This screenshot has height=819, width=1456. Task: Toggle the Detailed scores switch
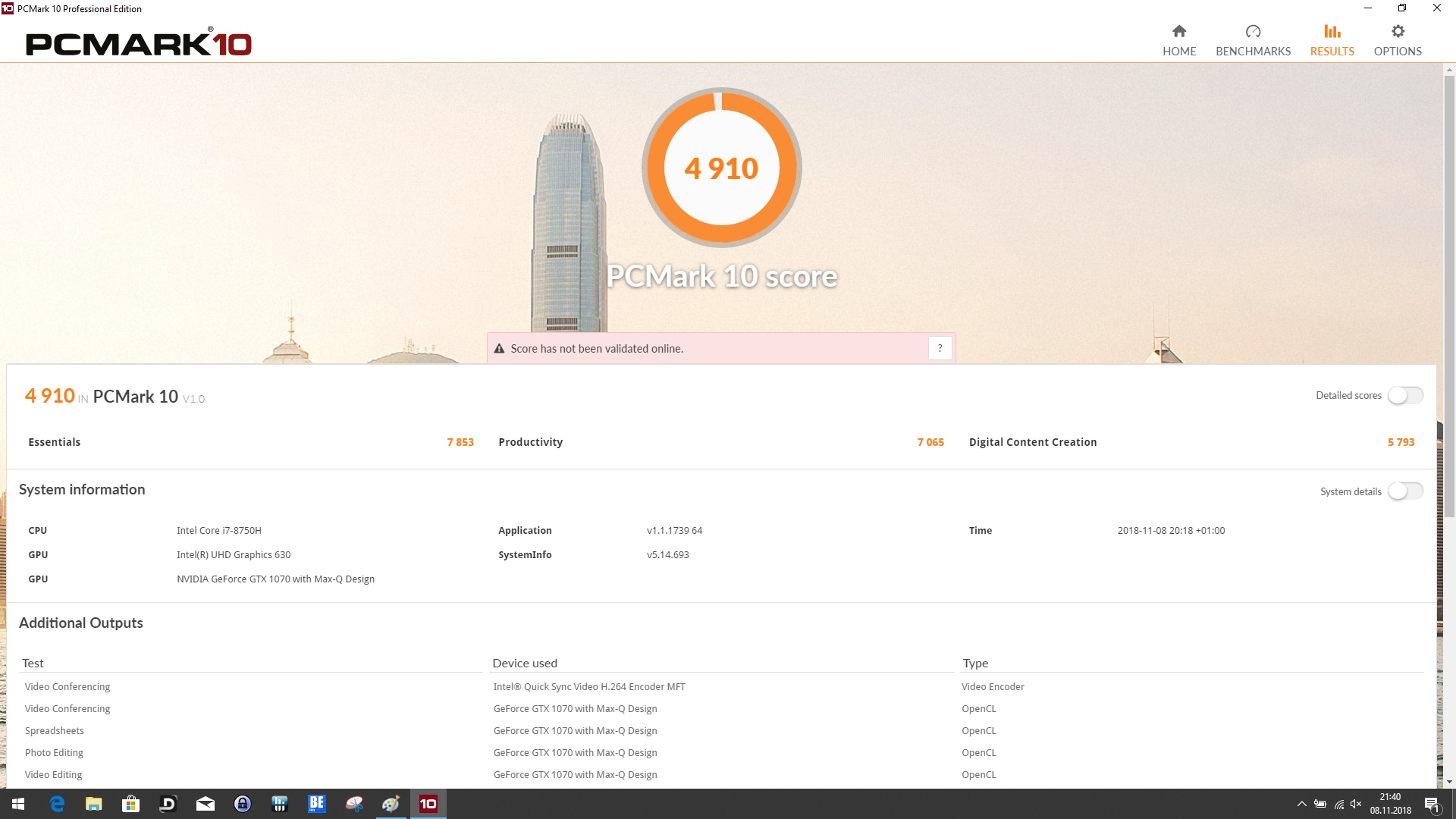coord(1405,395)
